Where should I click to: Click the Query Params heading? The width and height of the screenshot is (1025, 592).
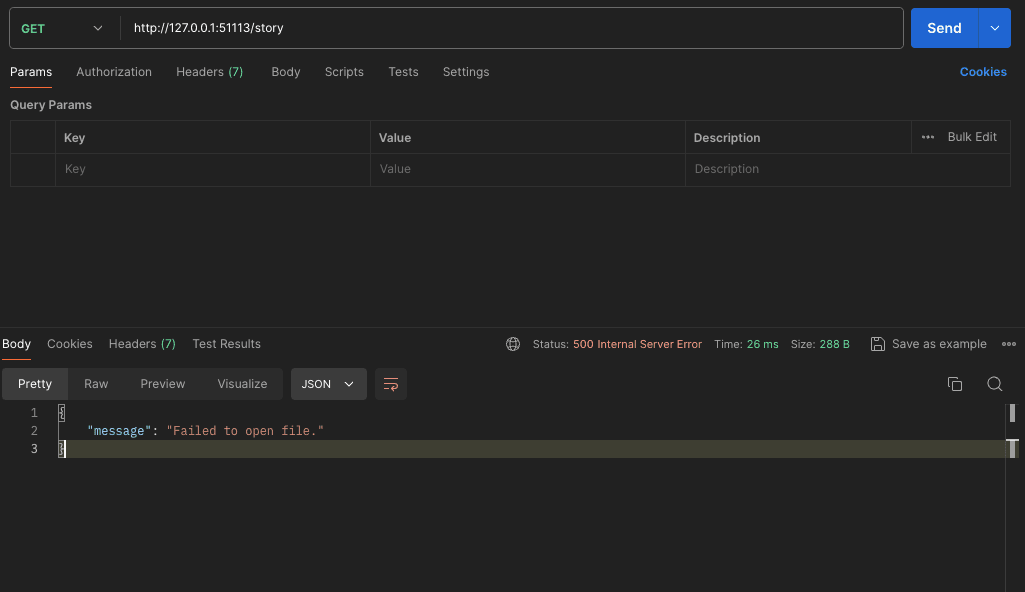click(51, 105)
